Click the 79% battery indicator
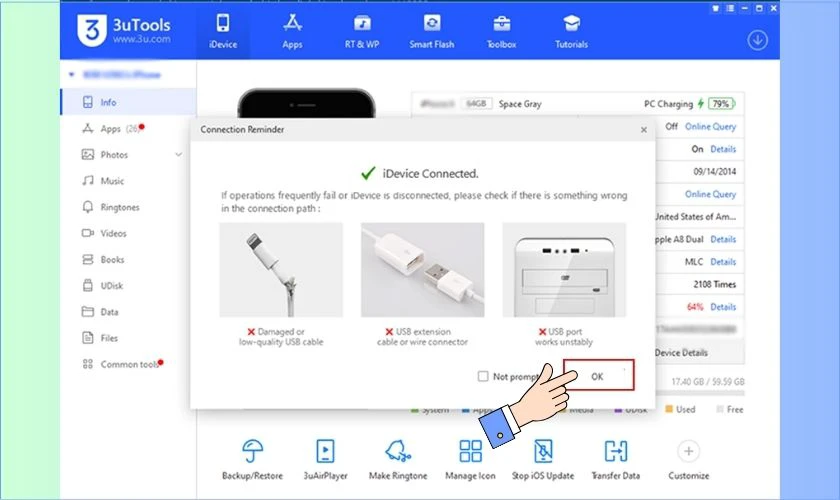Screen dimensions: 840x500 (721, 103)
